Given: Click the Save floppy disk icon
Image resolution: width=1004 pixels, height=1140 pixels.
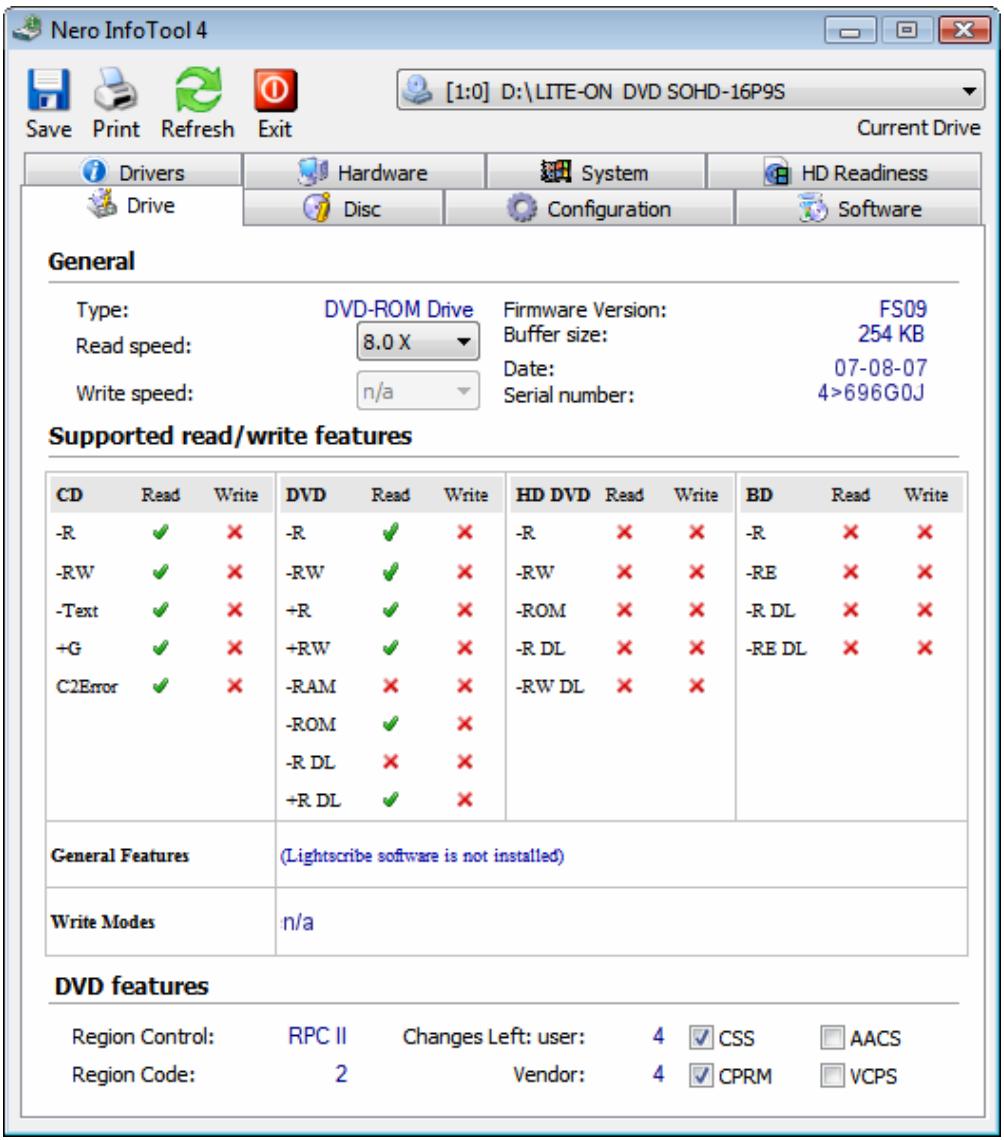Looking at the screenshot, I should (x=49, y=89).
